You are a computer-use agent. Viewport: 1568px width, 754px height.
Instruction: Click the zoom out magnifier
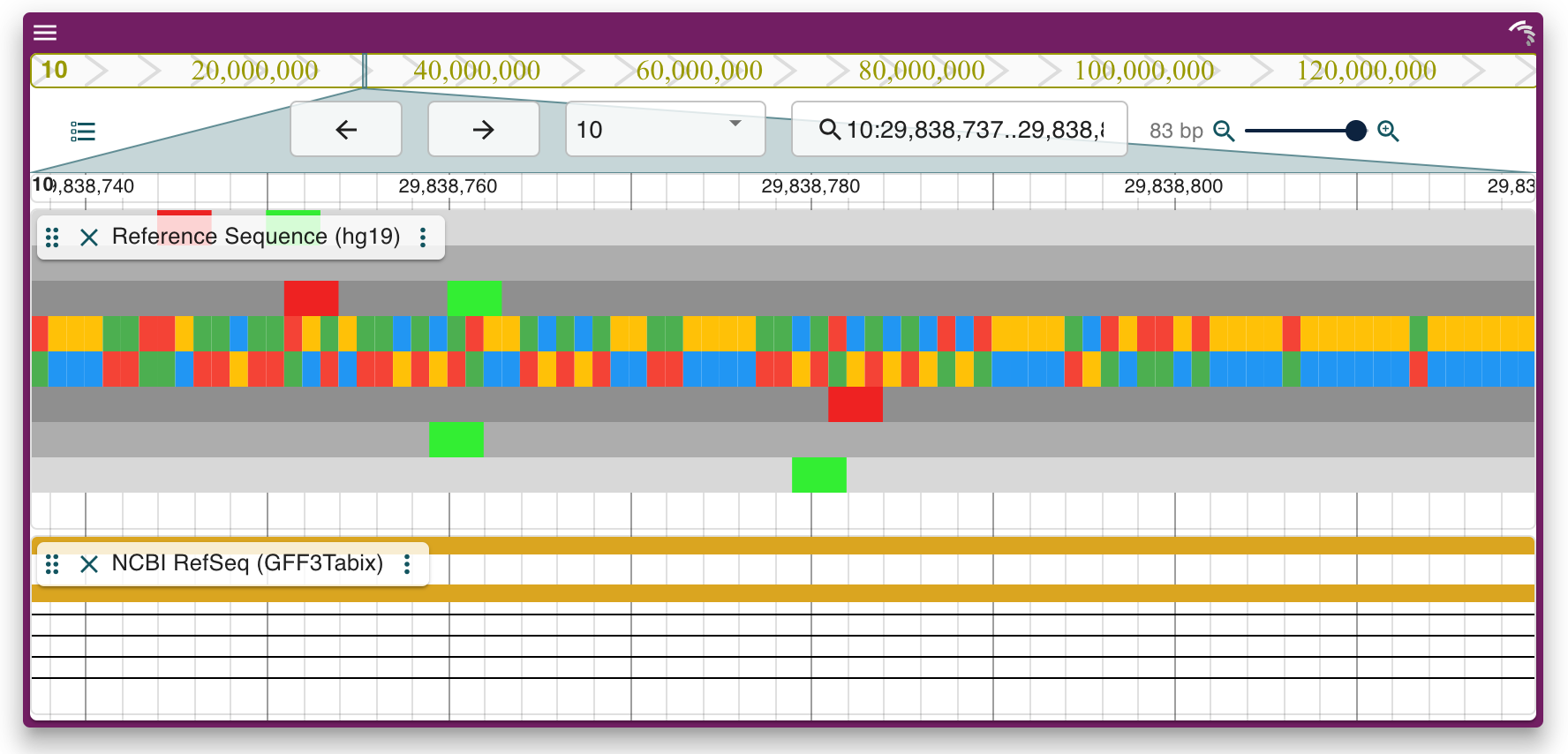coord(1224,131)
